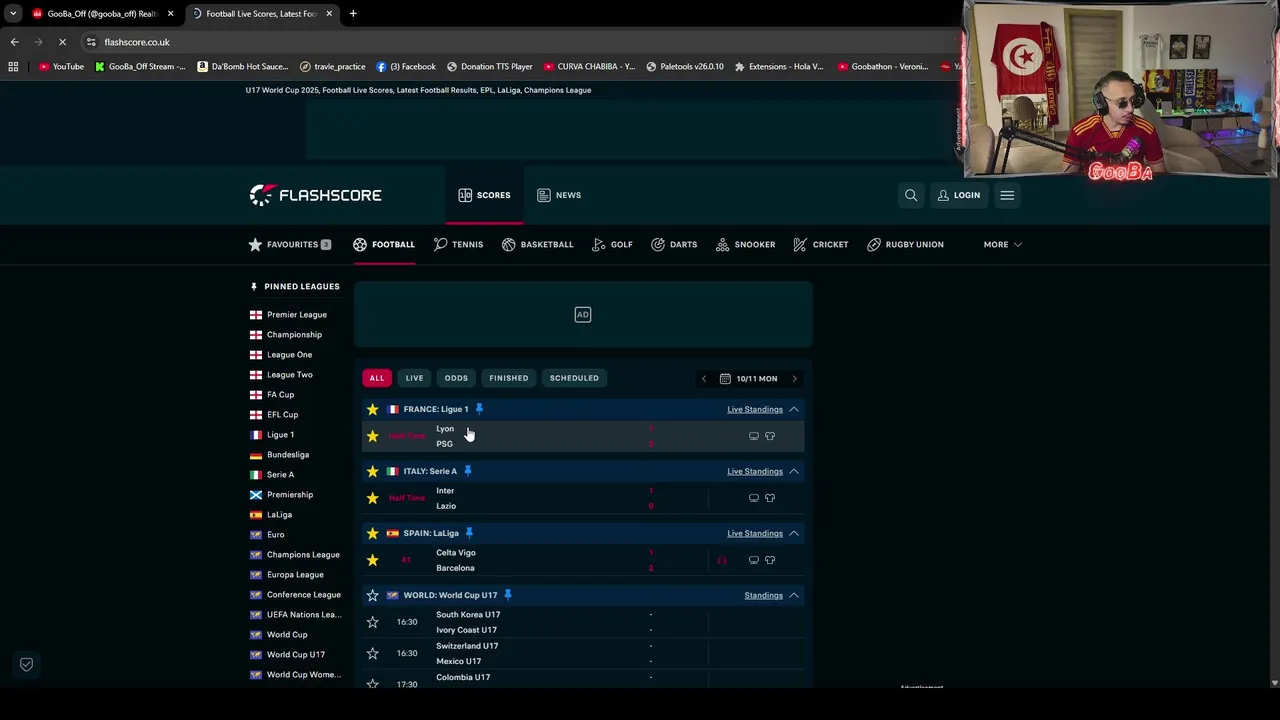Open Champions League in pinned leagues
Viewport: 1280px width, 720px height.
tap(302, 555)
